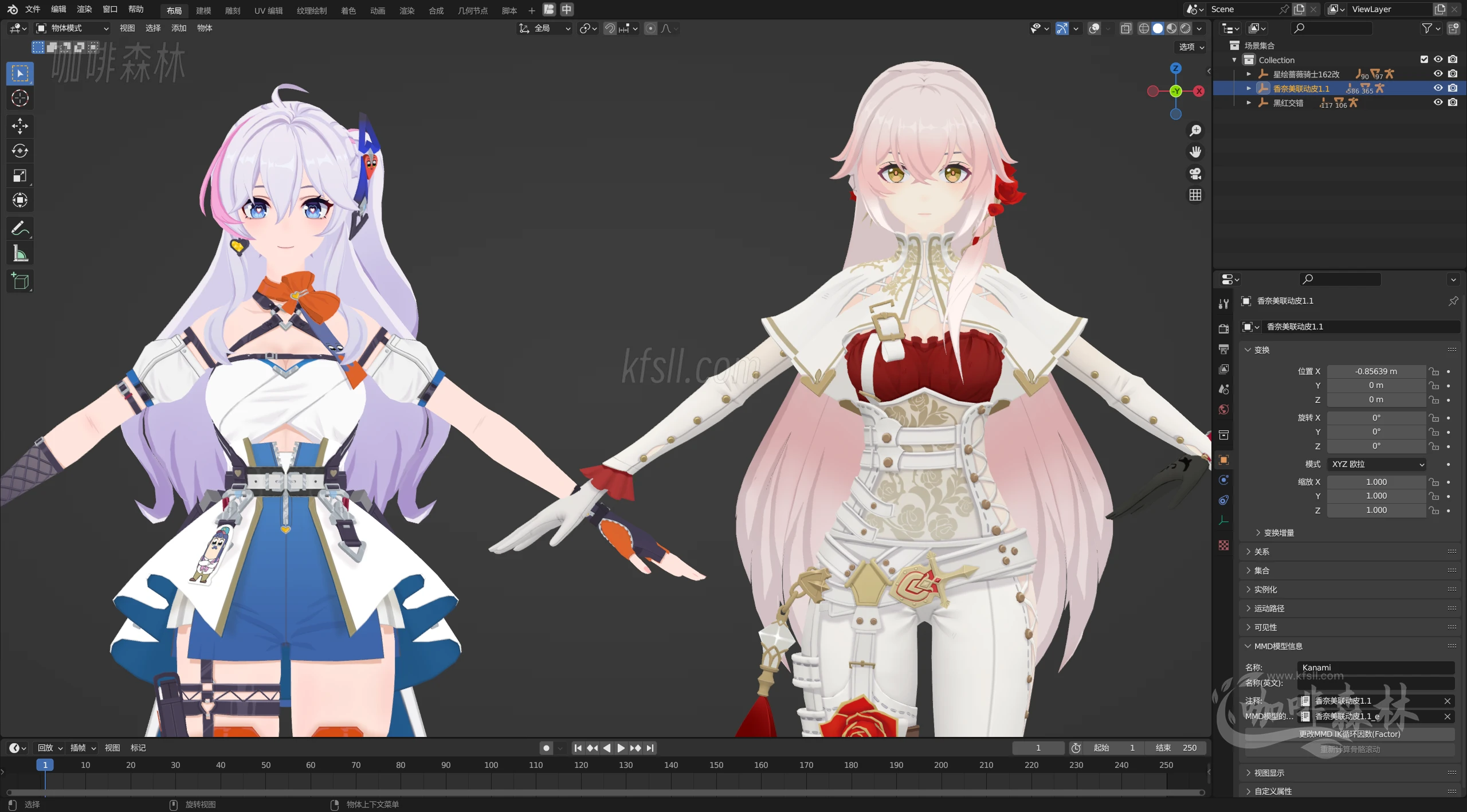The height and width of the screenshot is (812, 1467).
Task: Click the 位置 X value field
Action: [x=1376, y=371]
